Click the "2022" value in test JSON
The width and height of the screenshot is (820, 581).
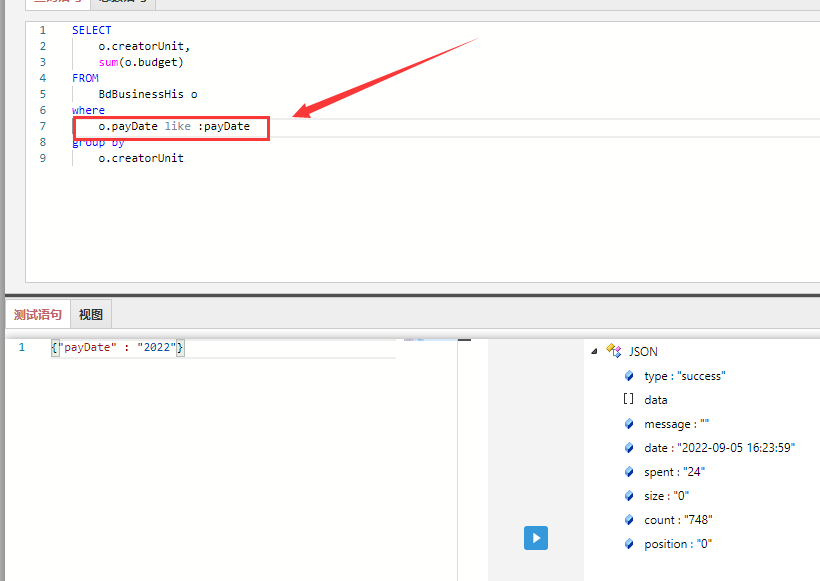[157, 347]
